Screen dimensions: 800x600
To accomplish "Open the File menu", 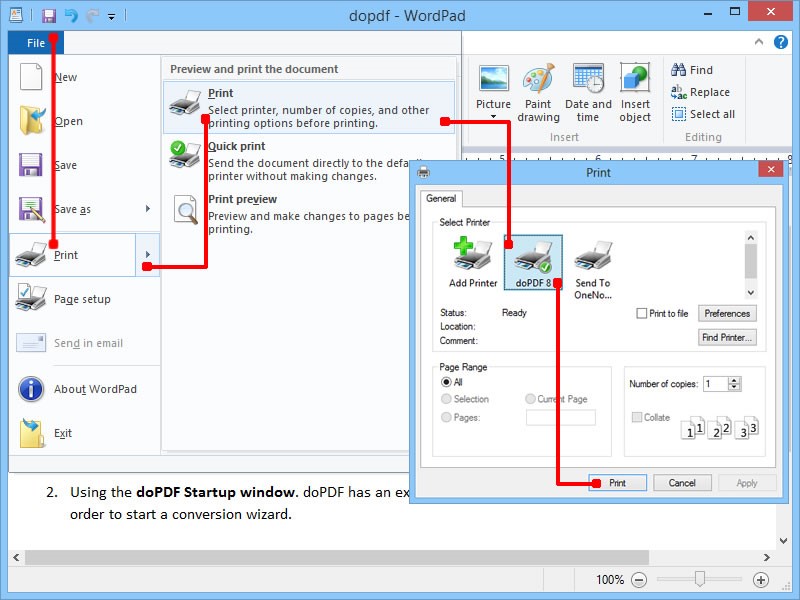I will [35, 42].
